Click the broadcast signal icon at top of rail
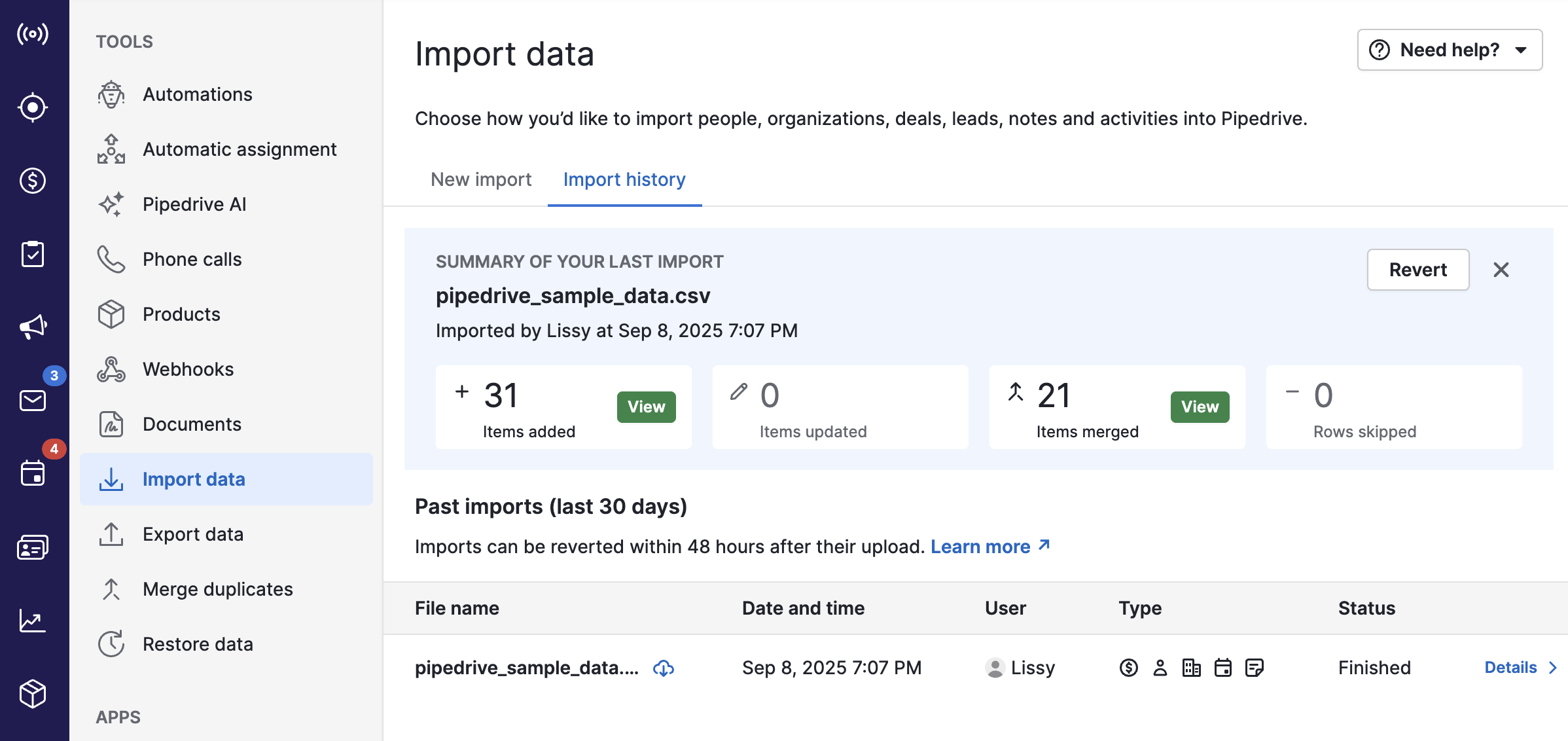 point(33,33)
